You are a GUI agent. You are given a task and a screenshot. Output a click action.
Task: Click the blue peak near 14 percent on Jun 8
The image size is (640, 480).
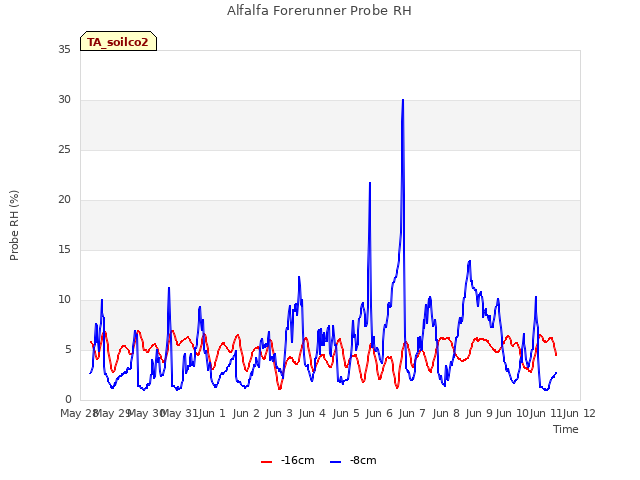click(470, 261)
